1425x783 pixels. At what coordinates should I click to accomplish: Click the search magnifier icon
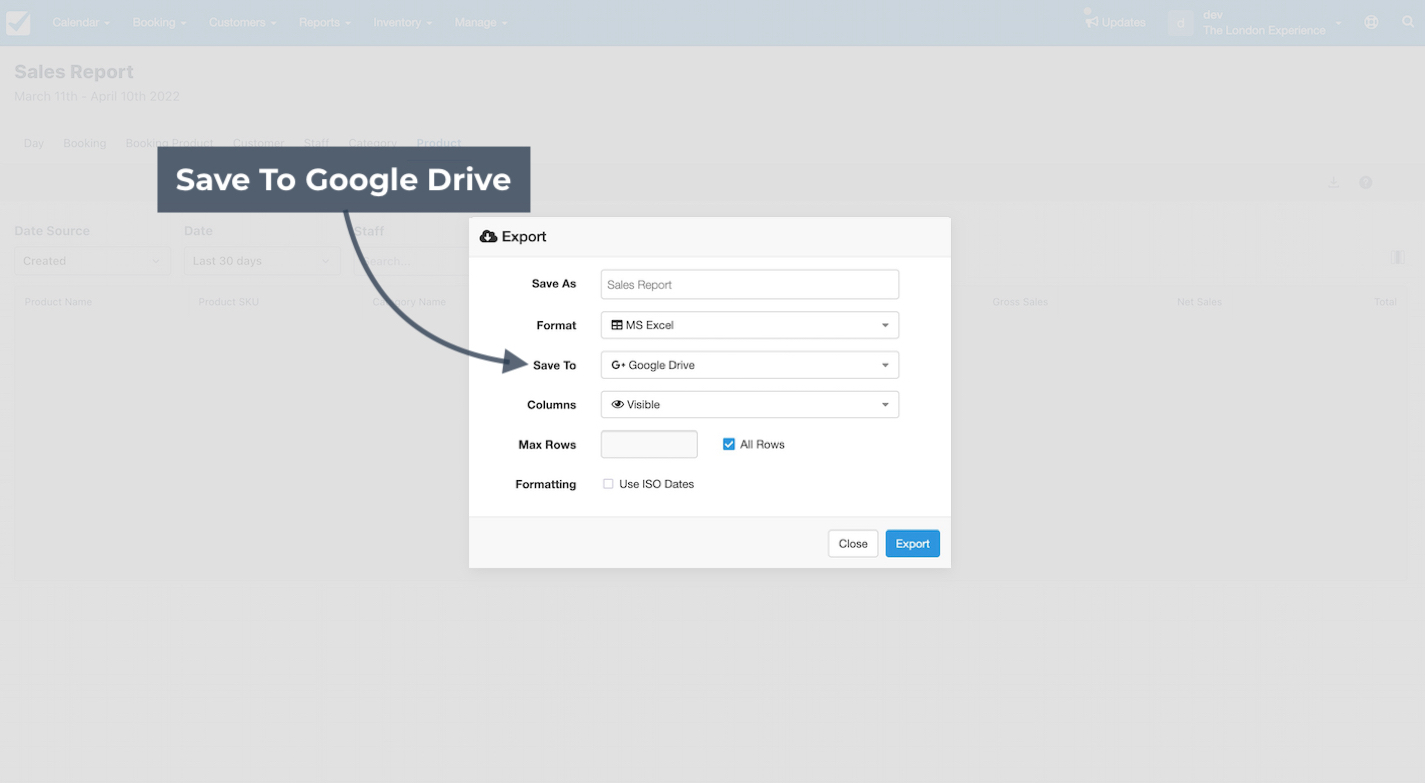tap(1408, 22)
